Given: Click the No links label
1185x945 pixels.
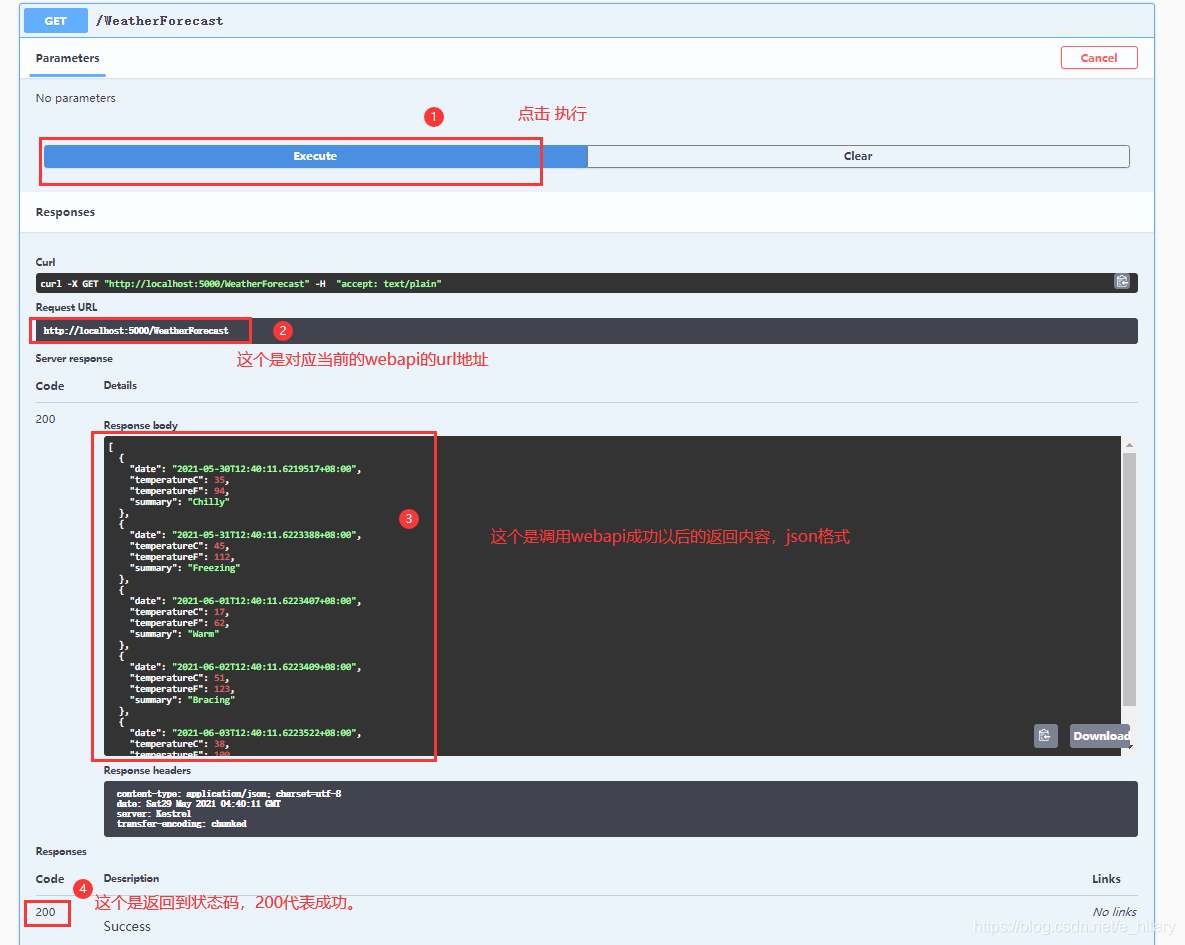Looking at the screenshot, I should (x=1113, y=911).
